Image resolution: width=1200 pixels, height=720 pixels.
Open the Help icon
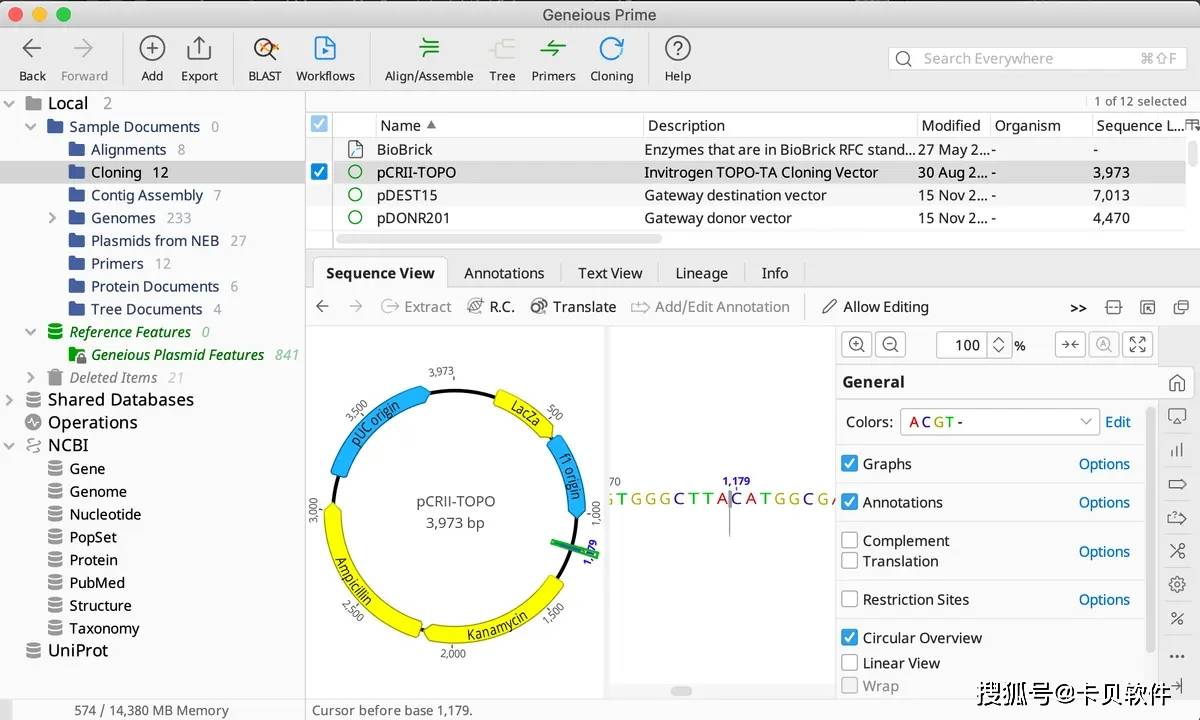(677, 58)
